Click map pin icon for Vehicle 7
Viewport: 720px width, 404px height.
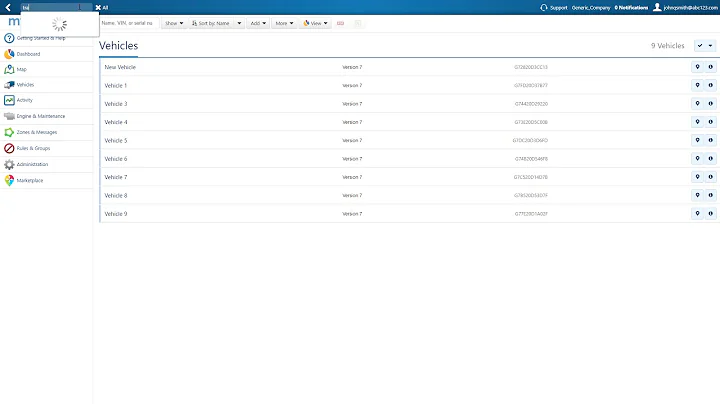(697, 177)
